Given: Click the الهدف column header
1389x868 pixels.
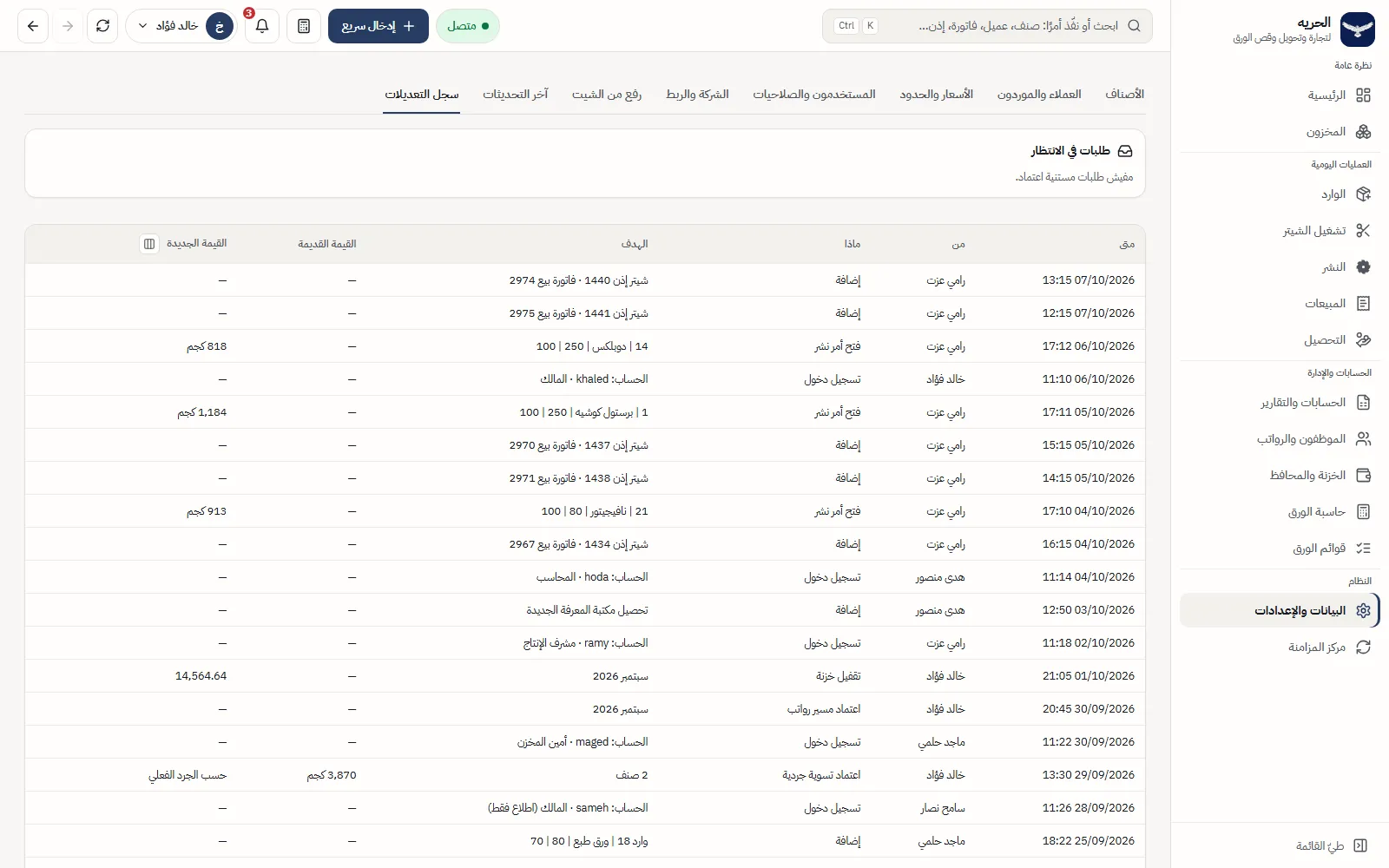Looking at the screenshot, I should [x=635, y=244].
